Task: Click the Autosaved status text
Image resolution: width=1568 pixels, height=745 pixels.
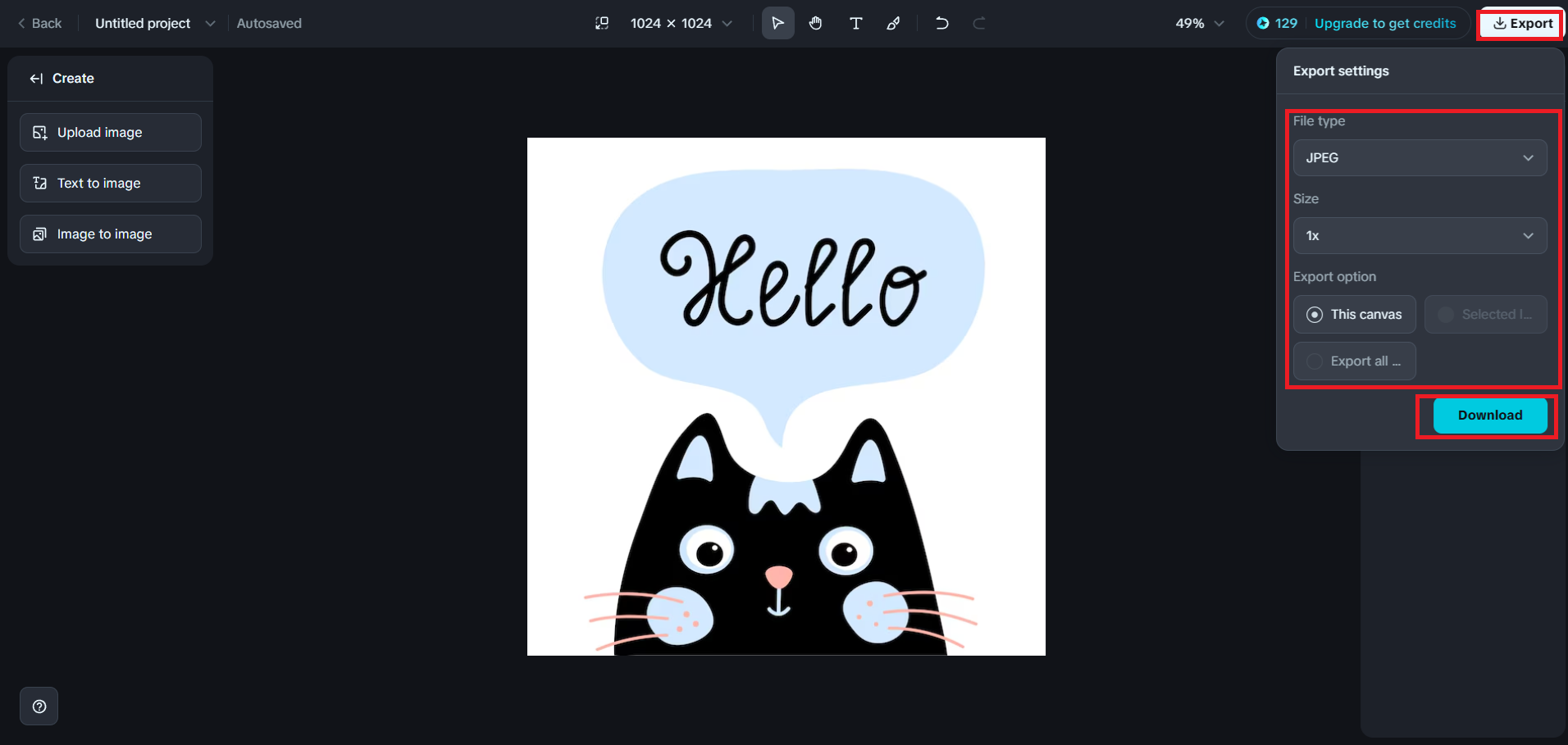Action: (269, 23)
